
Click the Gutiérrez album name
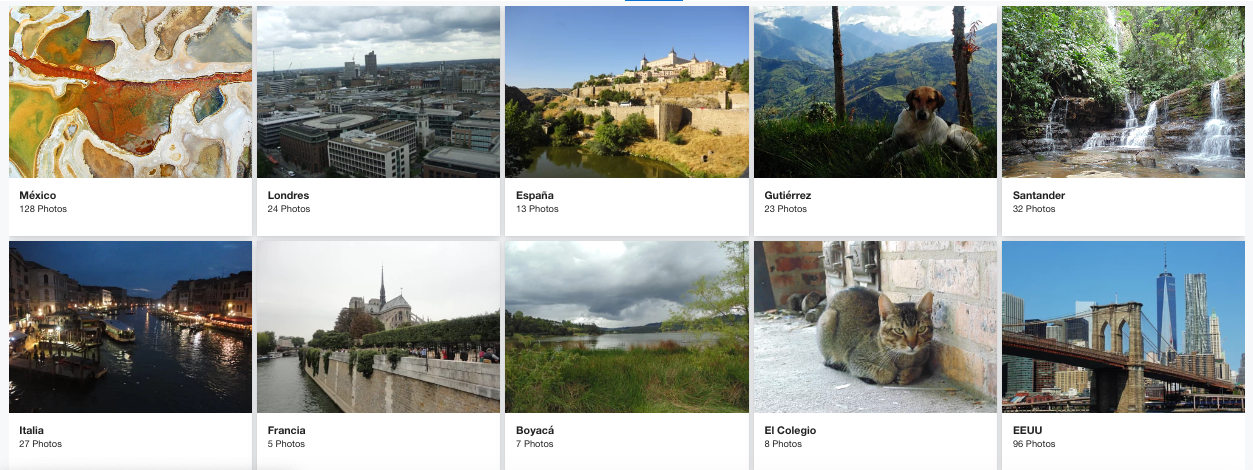pos(788,195)
